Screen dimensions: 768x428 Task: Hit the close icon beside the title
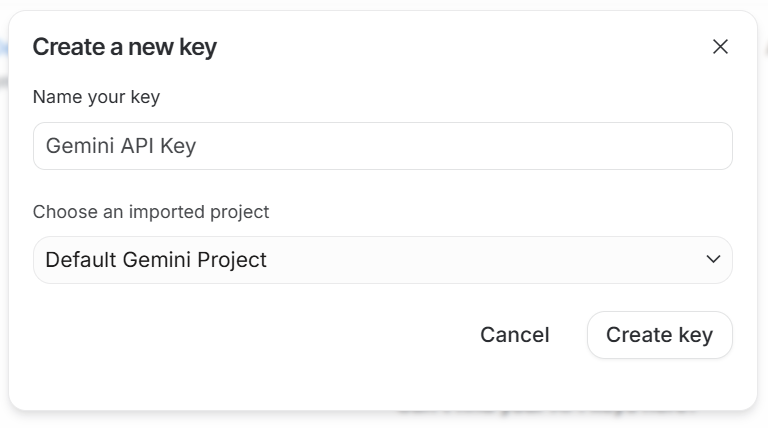tap(720, 47)
